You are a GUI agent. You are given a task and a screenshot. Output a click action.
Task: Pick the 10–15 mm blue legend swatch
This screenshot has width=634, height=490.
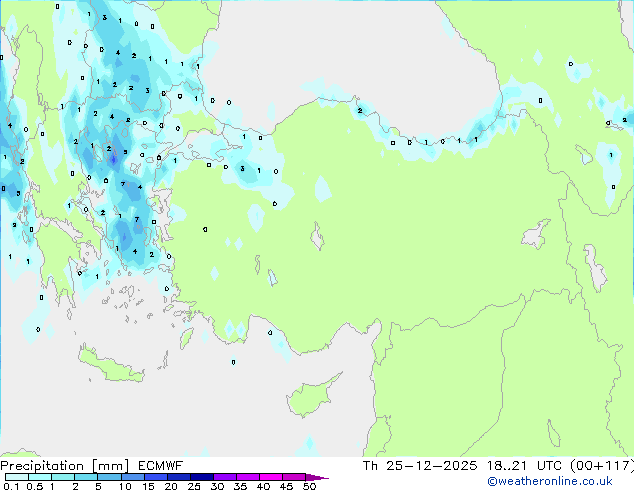[132, 477]
